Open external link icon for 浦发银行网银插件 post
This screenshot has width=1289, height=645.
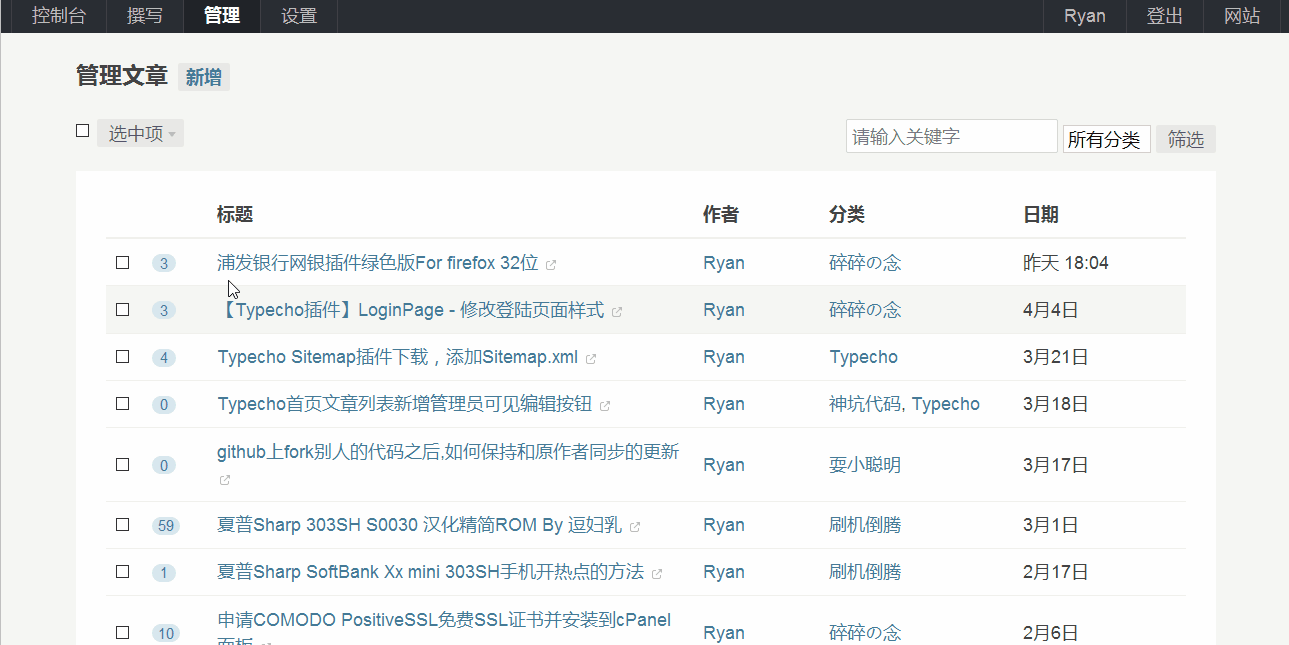tap(551, 265)
